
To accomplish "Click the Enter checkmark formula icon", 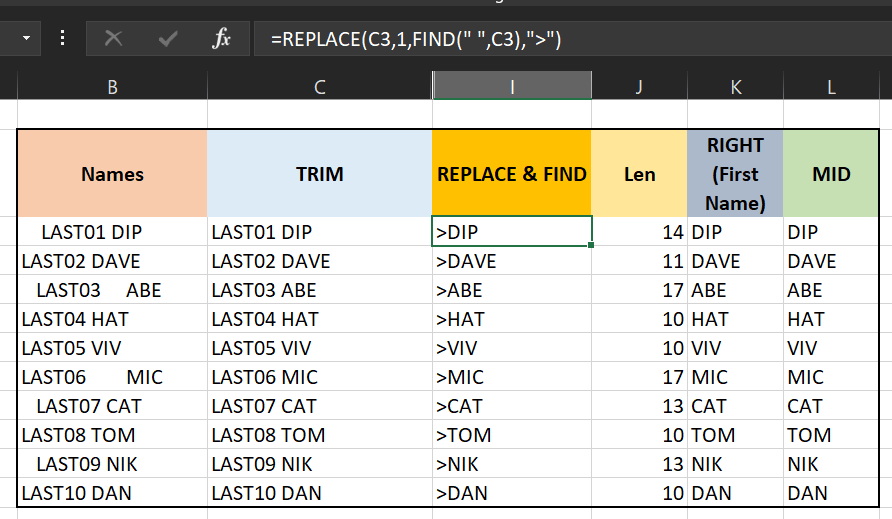I will 168,39.
